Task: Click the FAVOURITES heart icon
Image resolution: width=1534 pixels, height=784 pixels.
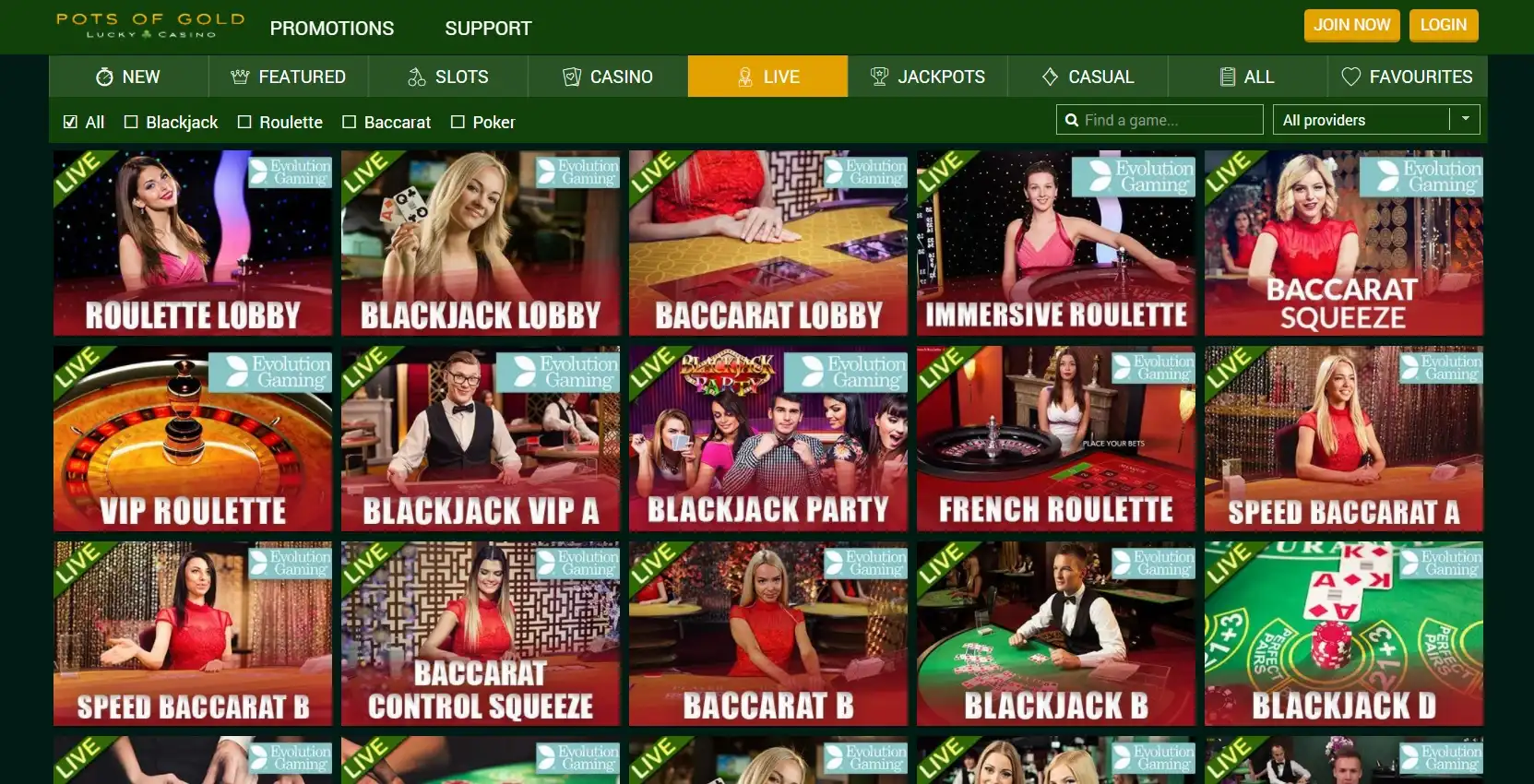Action: point(1350,77)
